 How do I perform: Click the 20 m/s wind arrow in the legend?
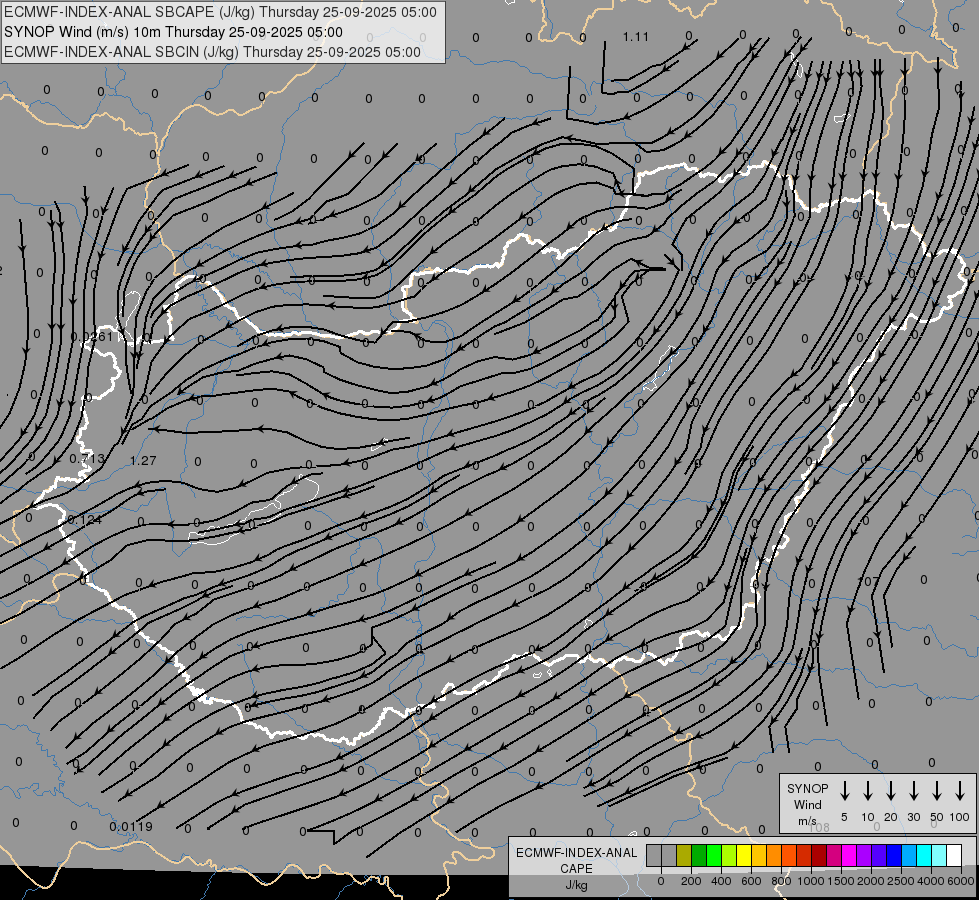coord(891,791)
